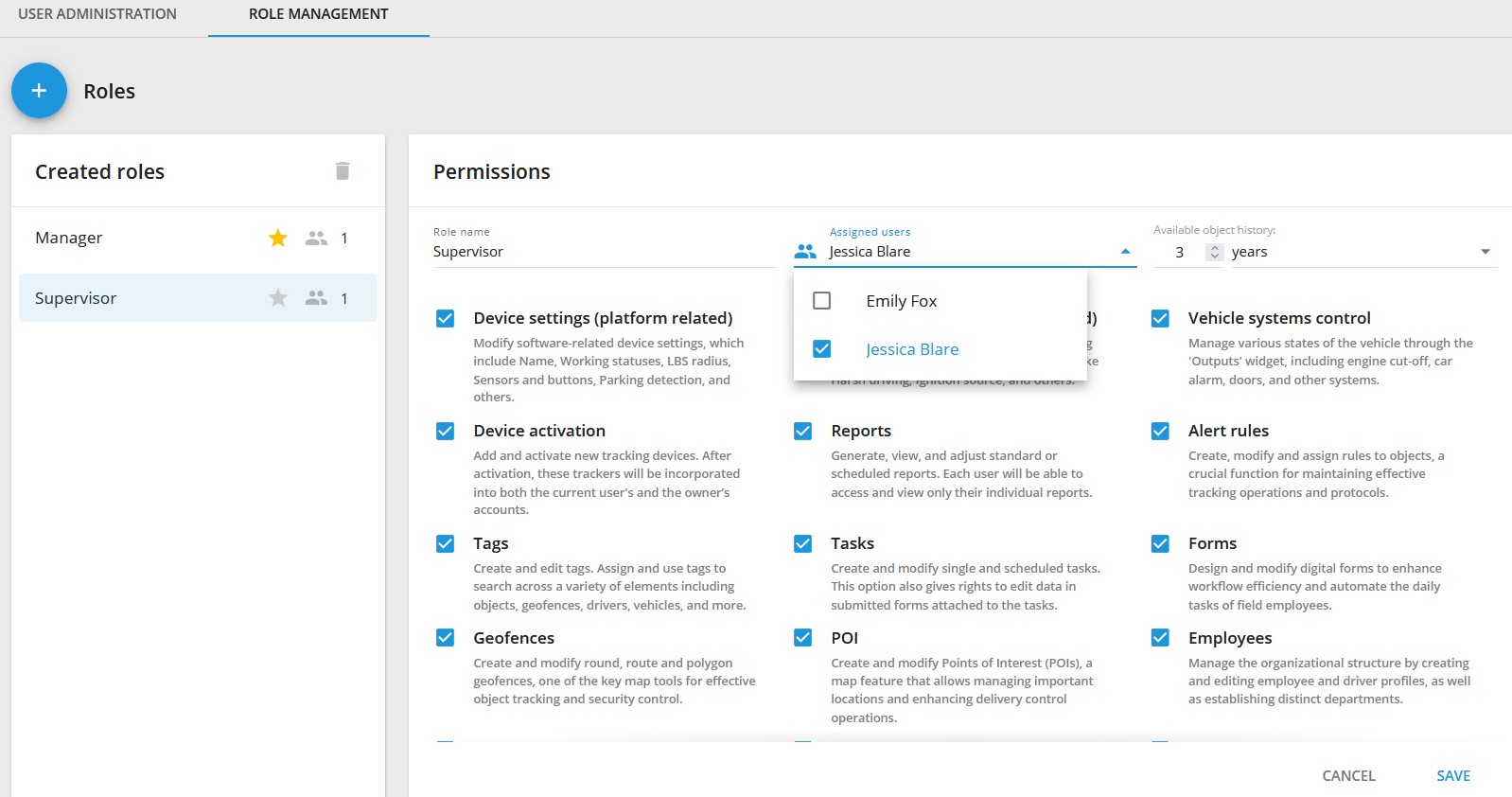Toggle the Vehicle systems control checkbox
This screenshot has width=1512, height=797.
coord(1160,319)
